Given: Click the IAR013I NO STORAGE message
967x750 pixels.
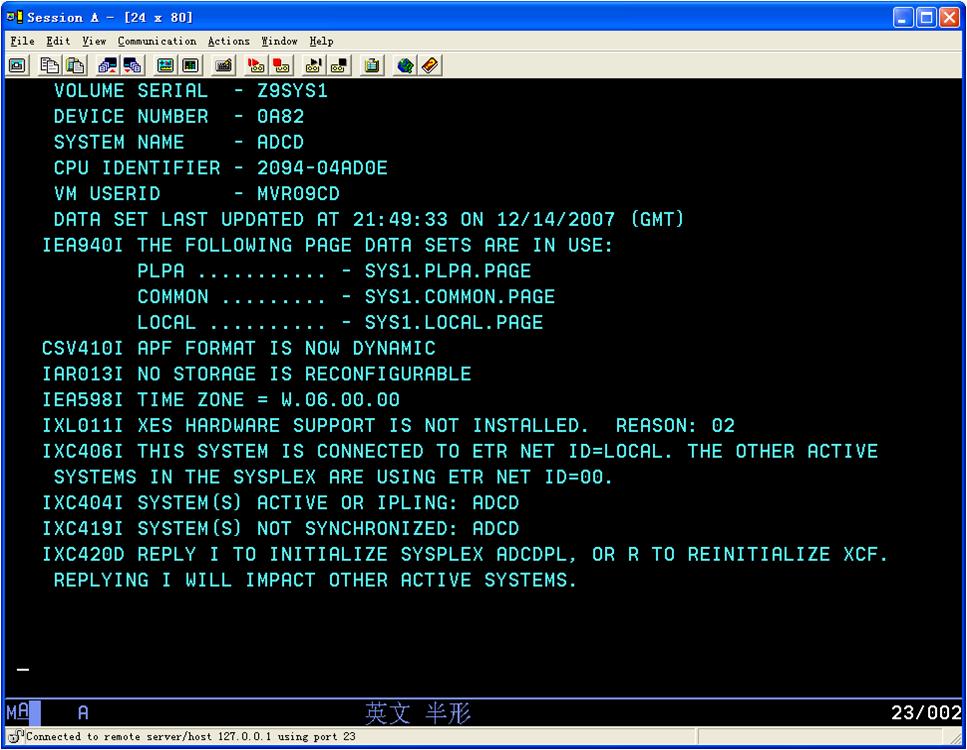Looking at the screenshot, I should (x=257, y=374).
